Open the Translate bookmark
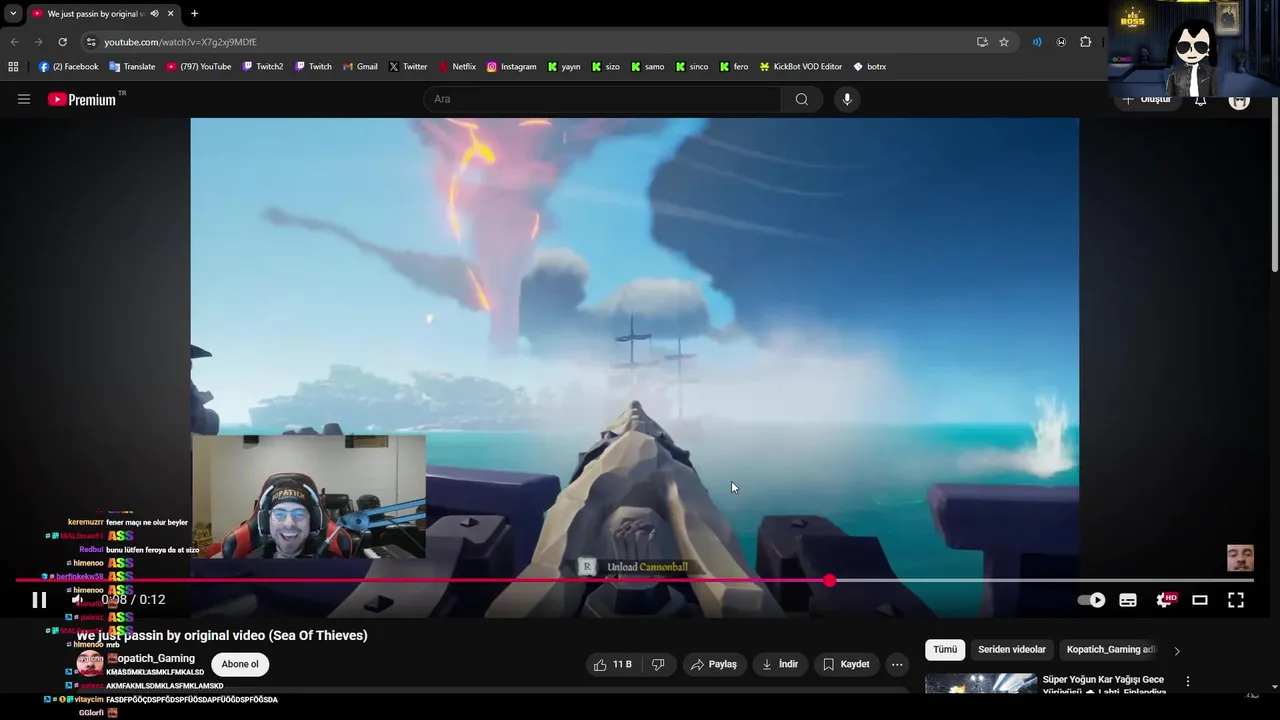The image size is (1280, 720). (x=132, y=67)
